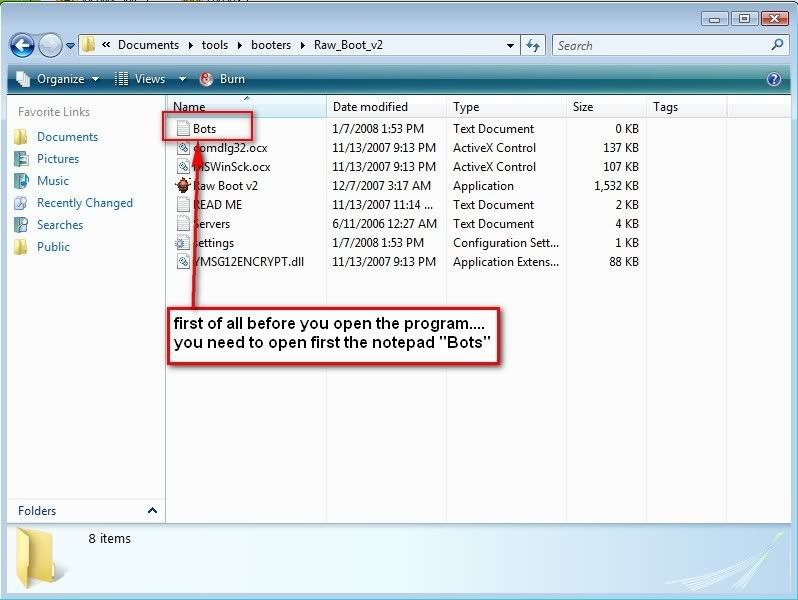This screenshot has width=798, height=600.
Task: Click the 8 items status text
Action: (x=109, y=538)
